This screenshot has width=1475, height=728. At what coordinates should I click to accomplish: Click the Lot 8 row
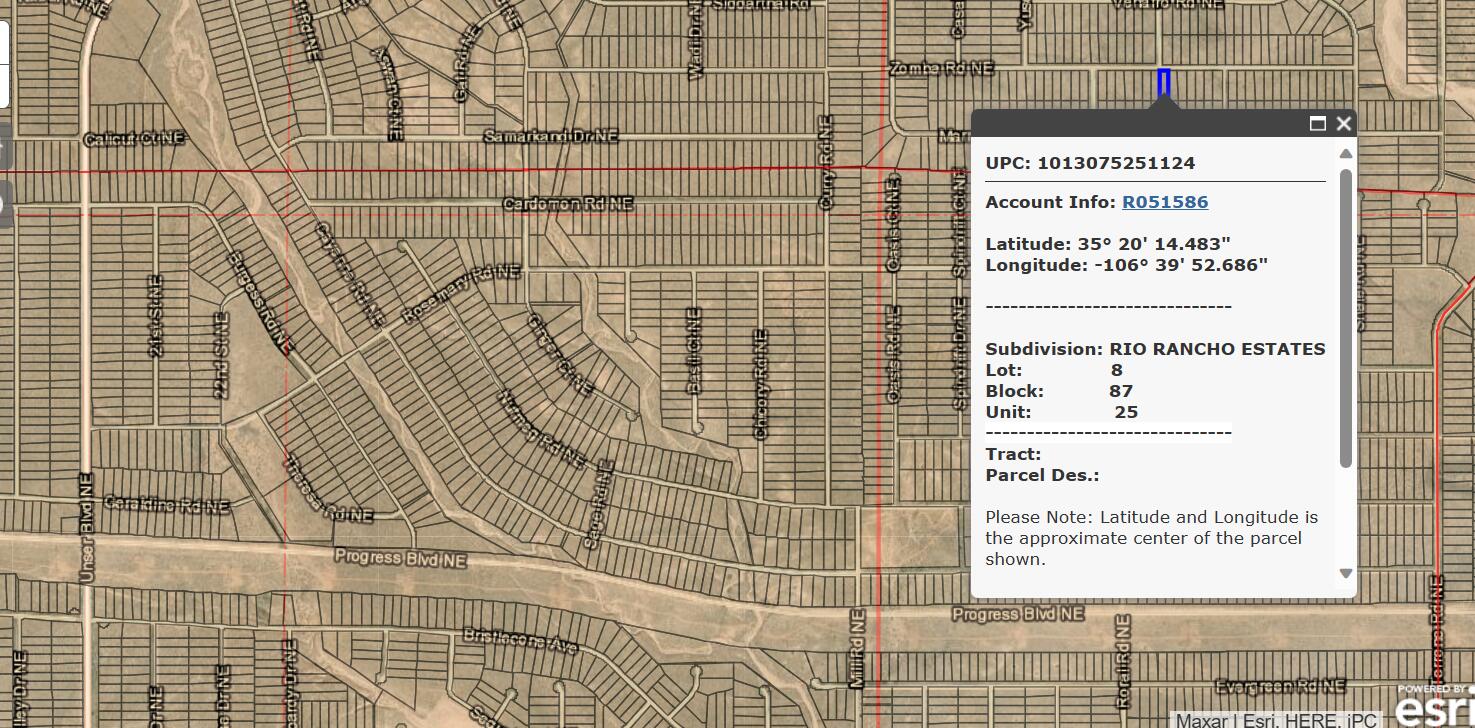[1054, 370]
